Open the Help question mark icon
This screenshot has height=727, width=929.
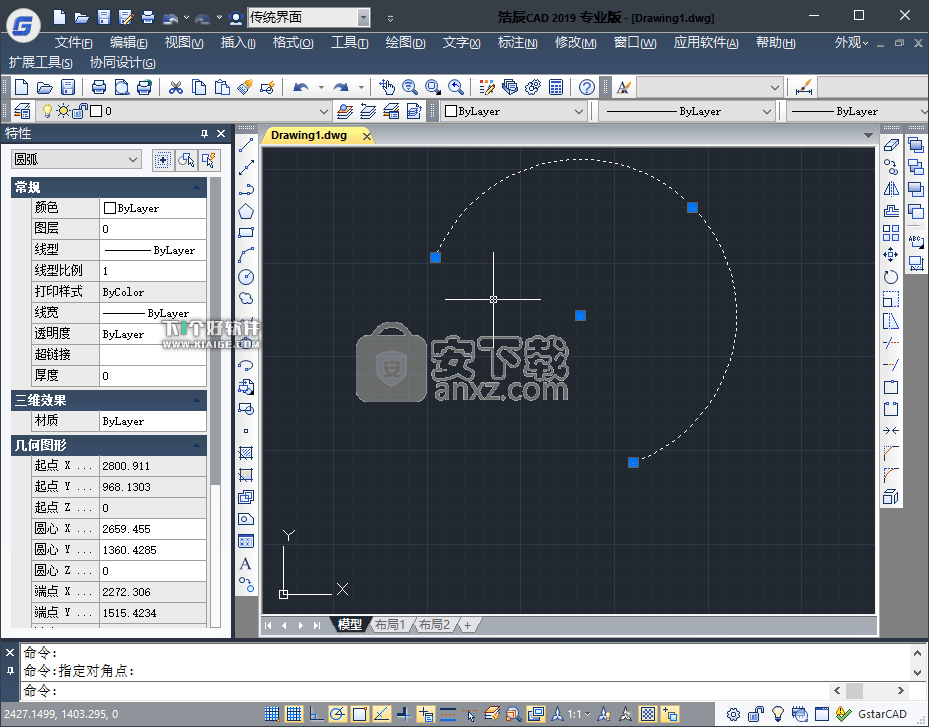pos(587,88)
